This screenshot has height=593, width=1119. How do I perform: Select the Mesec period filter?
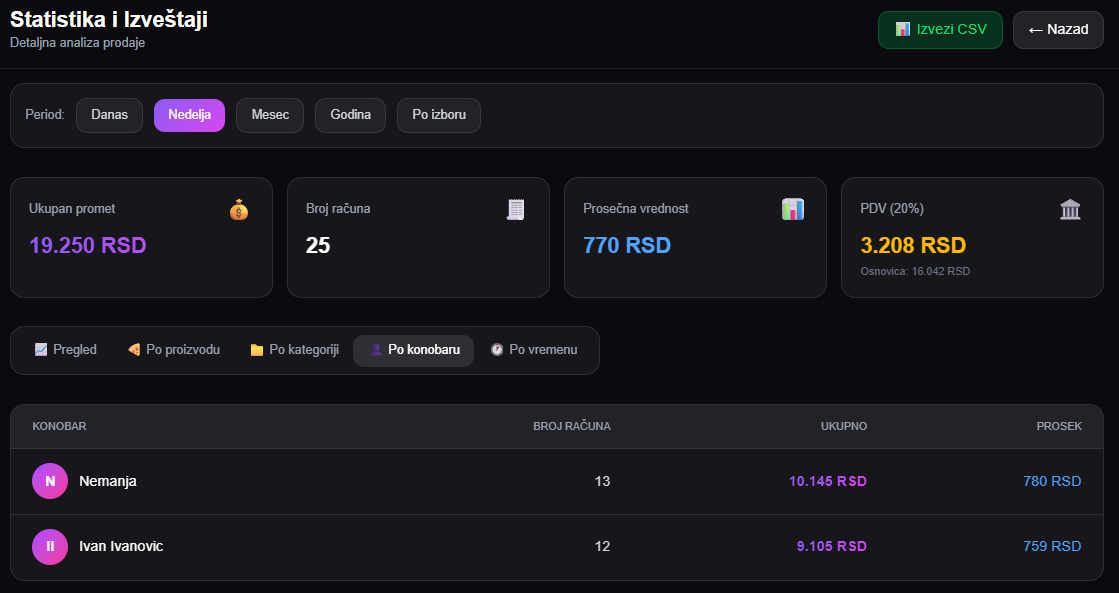(270, 115)
